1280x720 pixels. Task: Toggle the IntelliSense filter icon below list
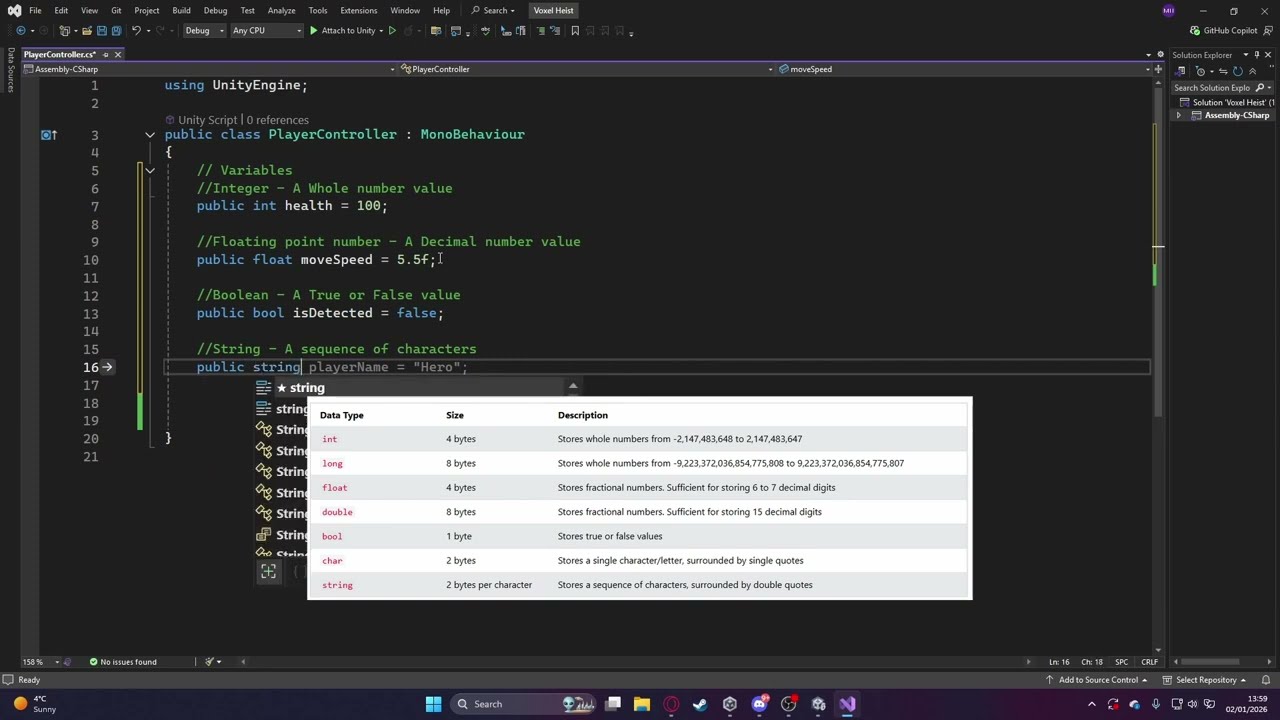point(268,572)
